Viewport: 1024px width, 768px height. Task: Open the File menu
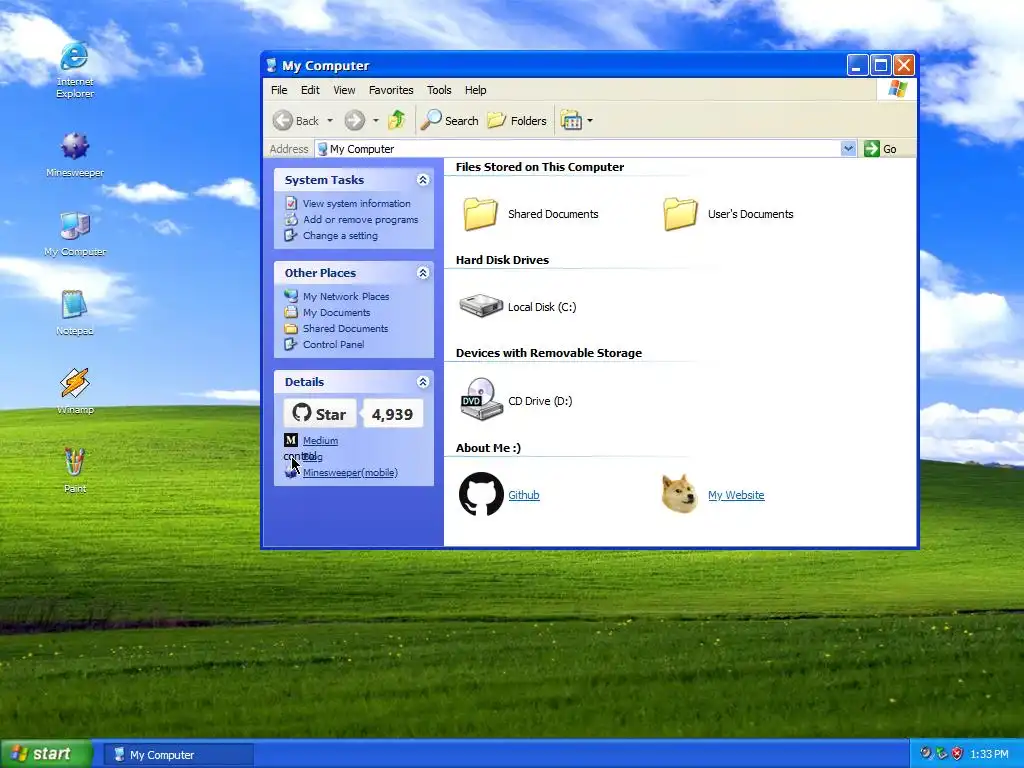point(279,90)
